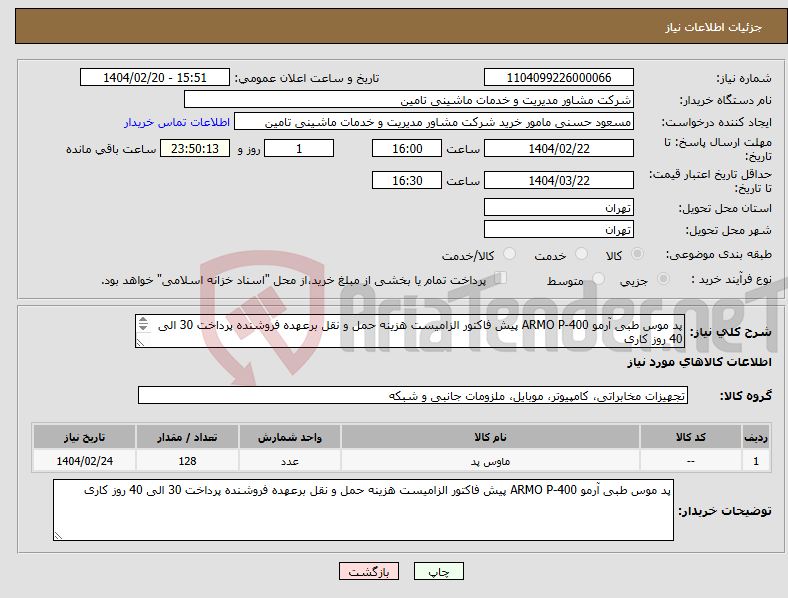This screenshot has width=788, height=598.
Task: Click the remaining time 23:50:13 field
Action: 195,148
